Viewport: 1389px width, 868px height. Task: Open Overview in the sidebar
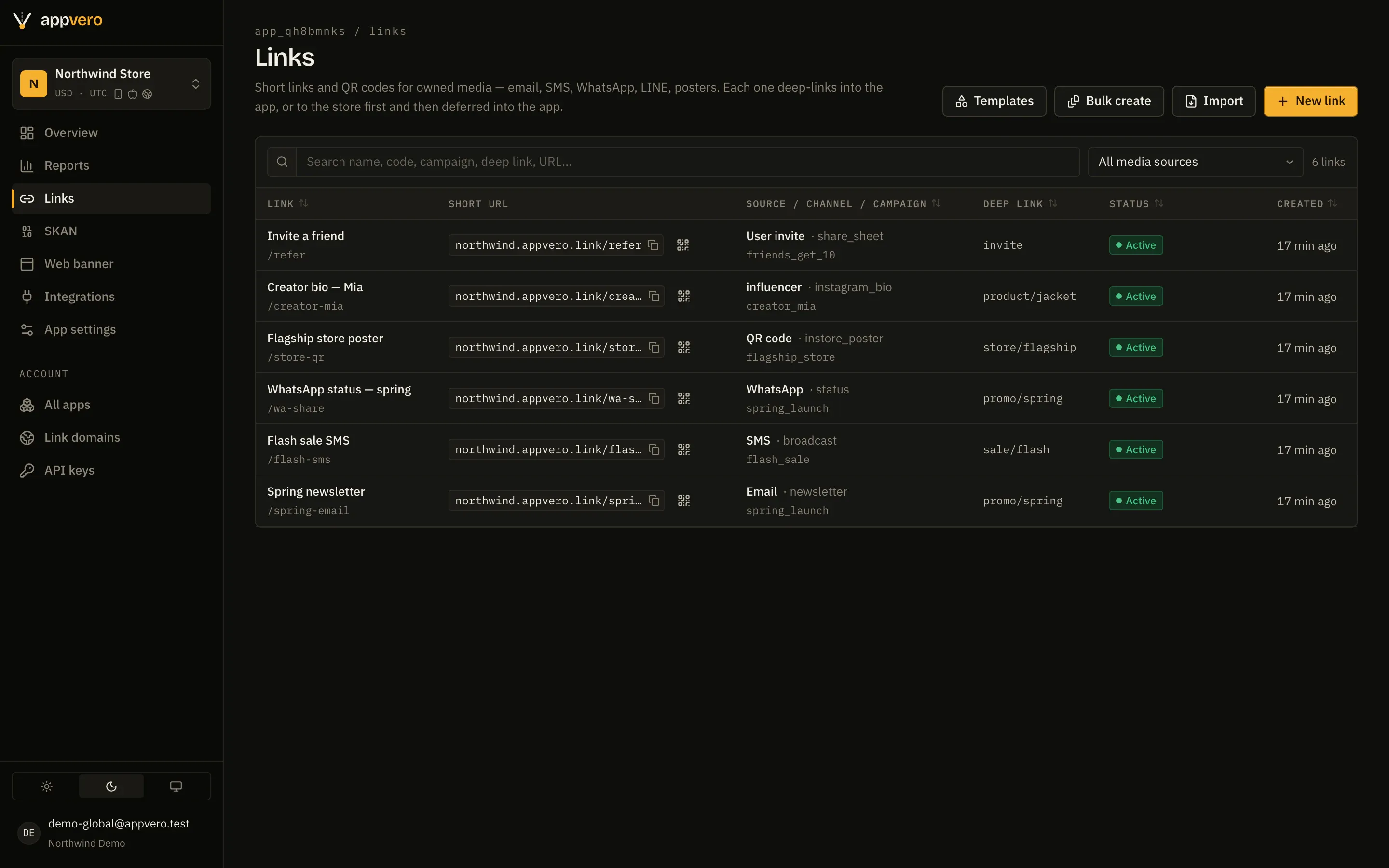tap(111, 133)
